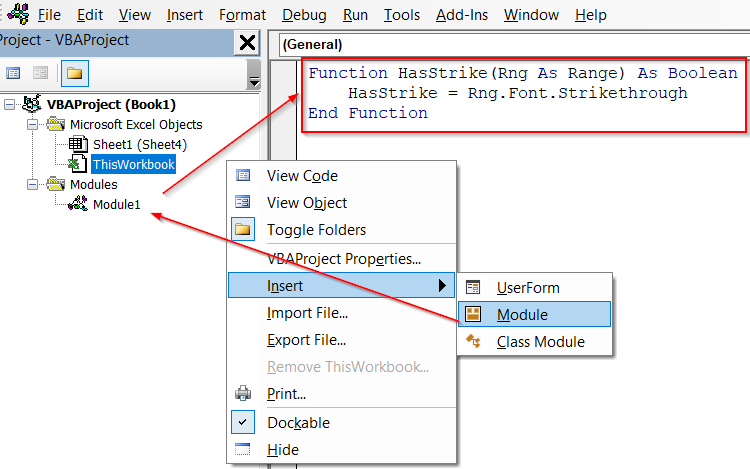750x469 pixels.
Task: Click the View Object context menu icon
Action: click(243, 202)
